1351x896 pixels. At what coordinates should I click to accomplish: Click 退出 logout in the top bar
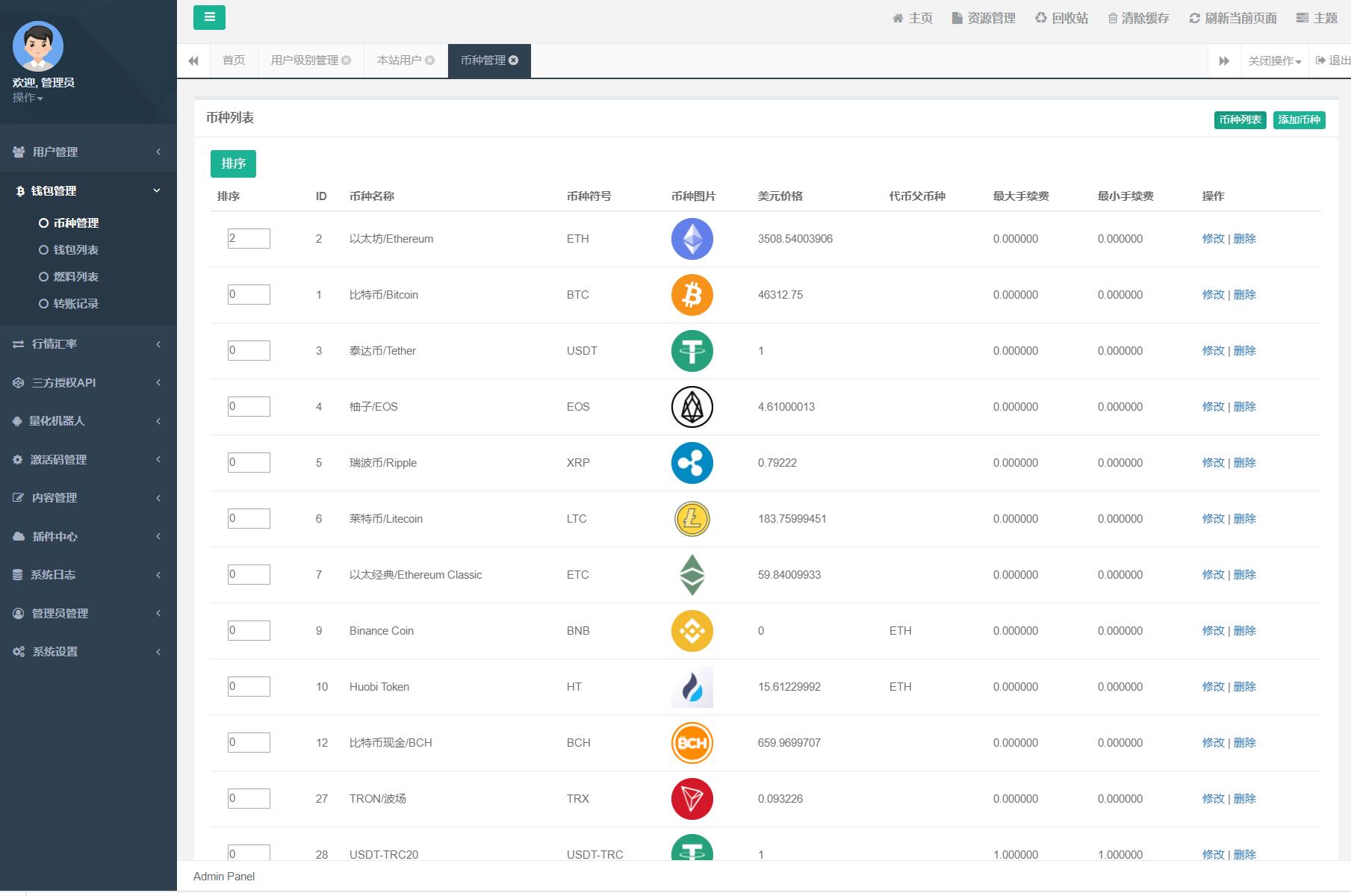[1333, 60]
